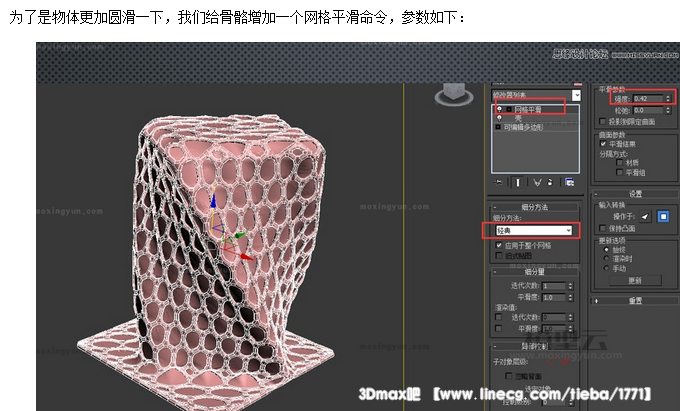Select 可编辑多边形 in the modifier stack
This screenshot has height=411, width=680.
point(525,127)
